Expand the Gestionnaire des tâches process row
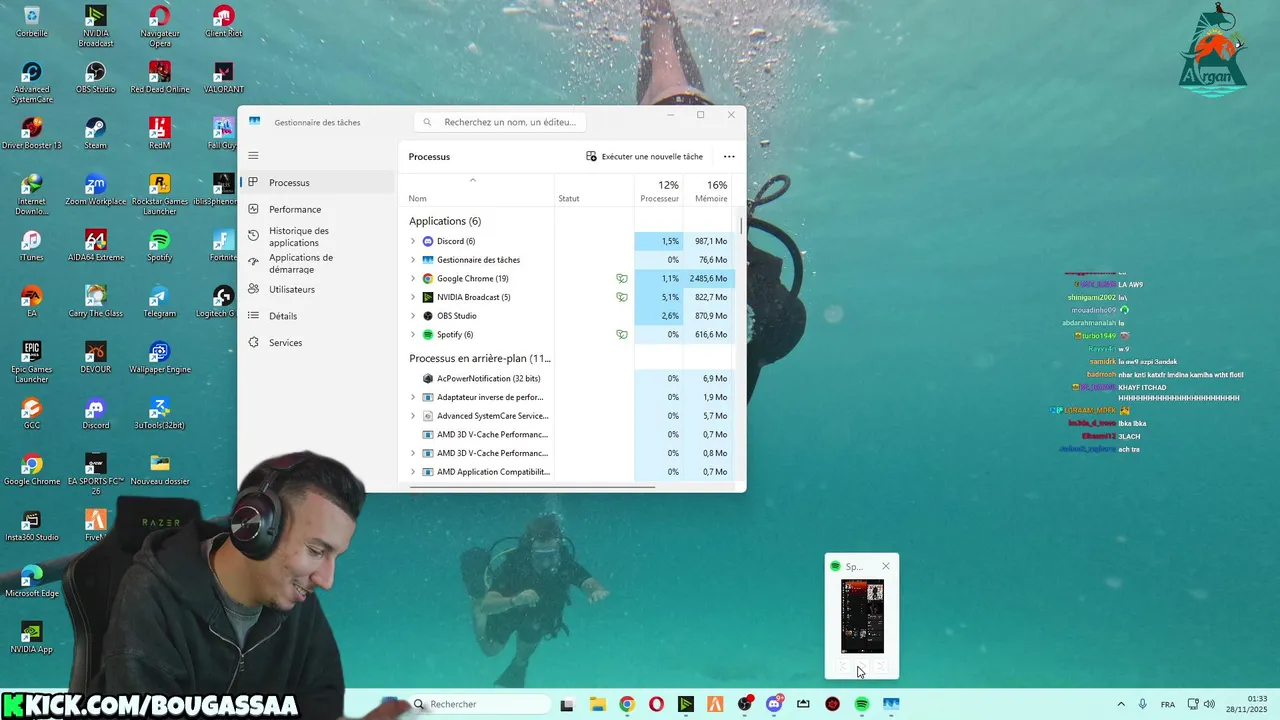 pos(413,260)
